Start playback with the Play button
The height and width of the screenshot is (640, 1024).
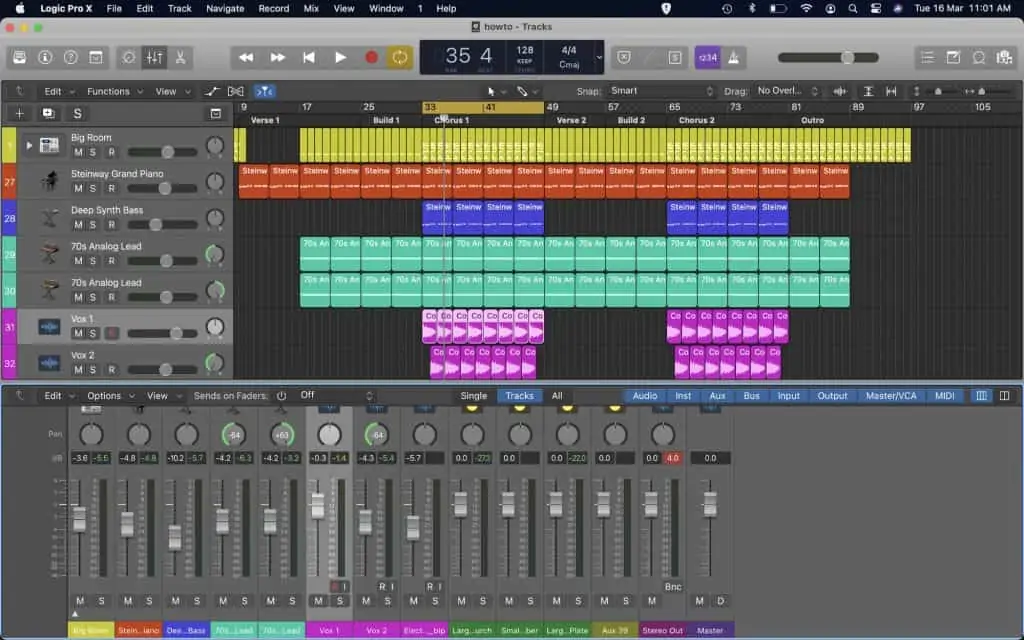[x=340, y=57]
